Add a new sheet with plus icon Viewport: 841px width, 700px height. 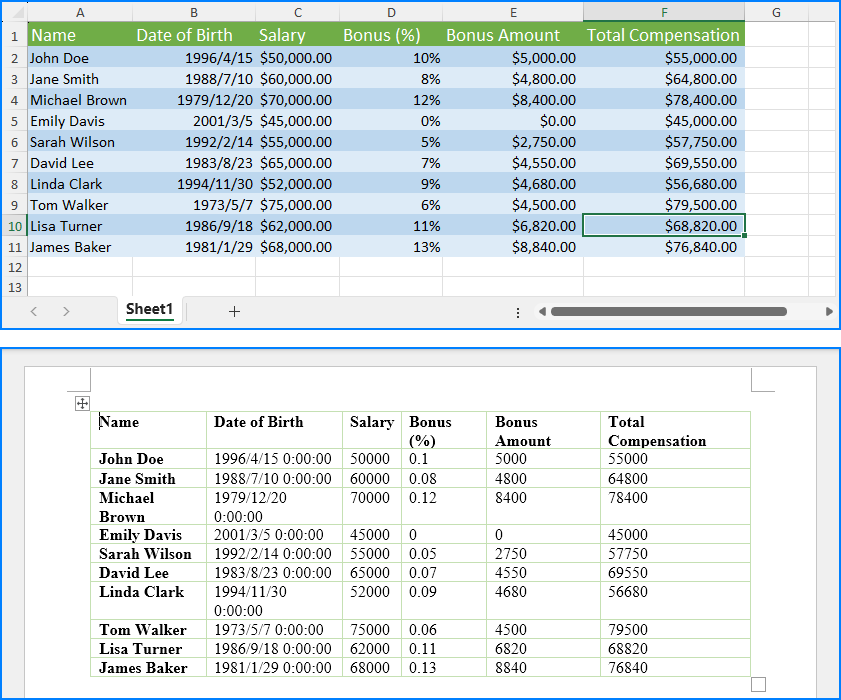(x=234, y=311)
